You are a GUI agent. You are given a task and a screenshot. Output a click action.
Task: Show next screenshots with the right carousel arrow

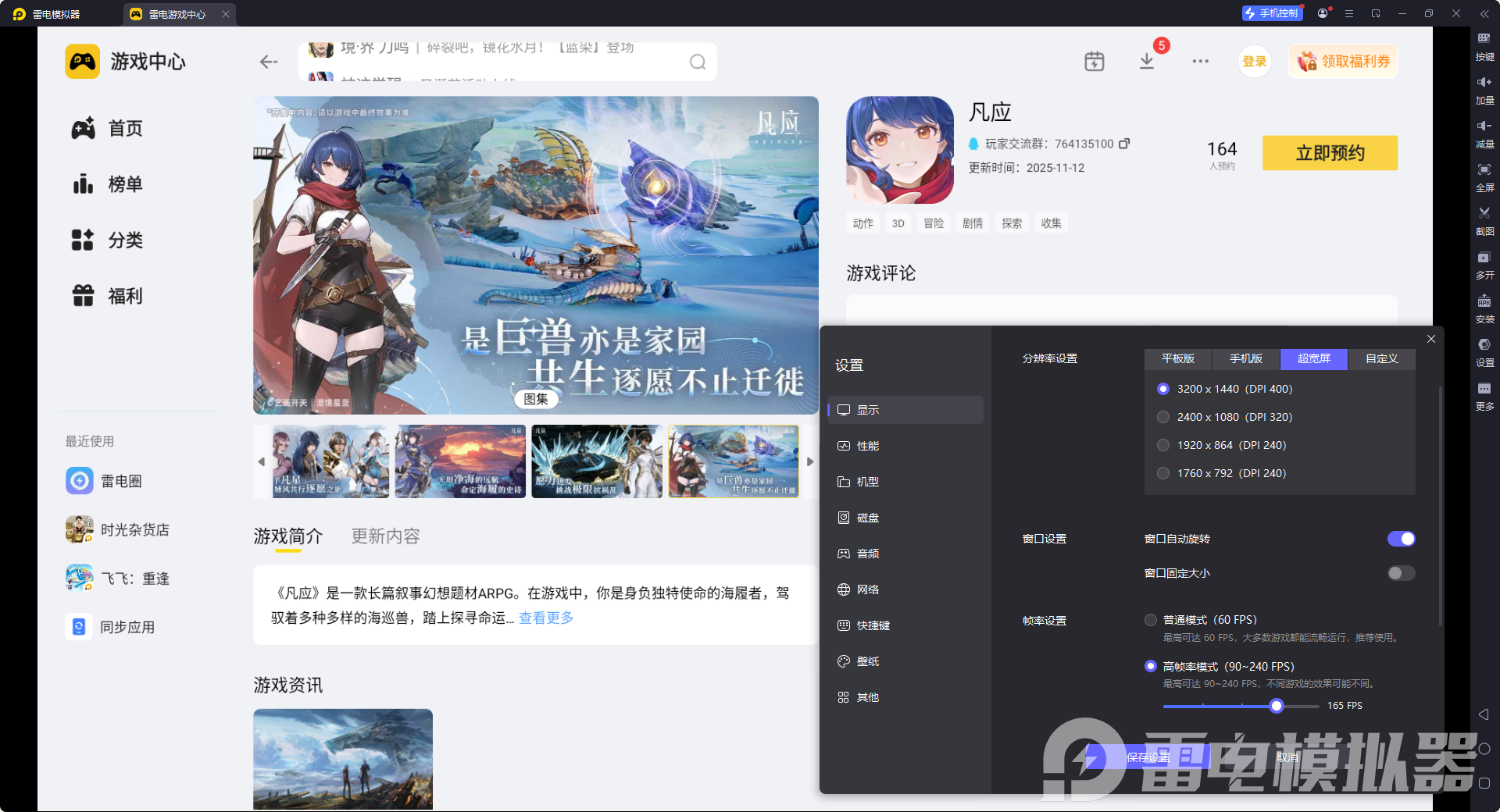tap(810, 461)
